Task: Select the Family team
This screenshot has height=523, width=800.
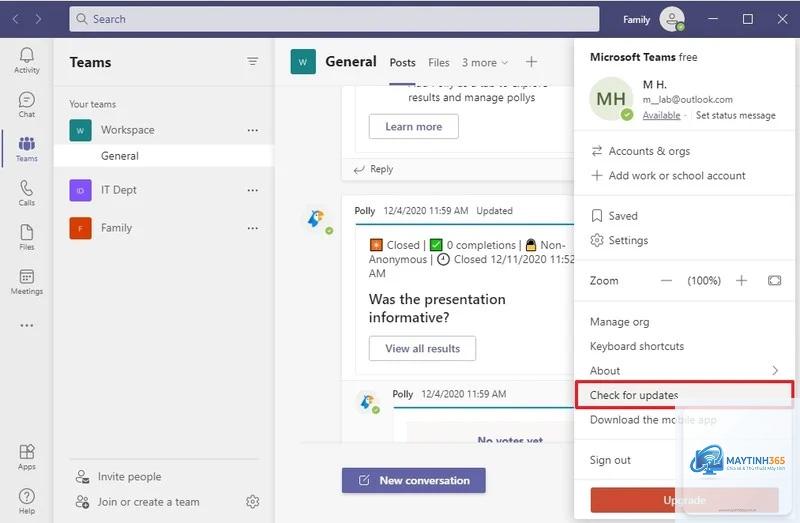Action: (163, 228)
